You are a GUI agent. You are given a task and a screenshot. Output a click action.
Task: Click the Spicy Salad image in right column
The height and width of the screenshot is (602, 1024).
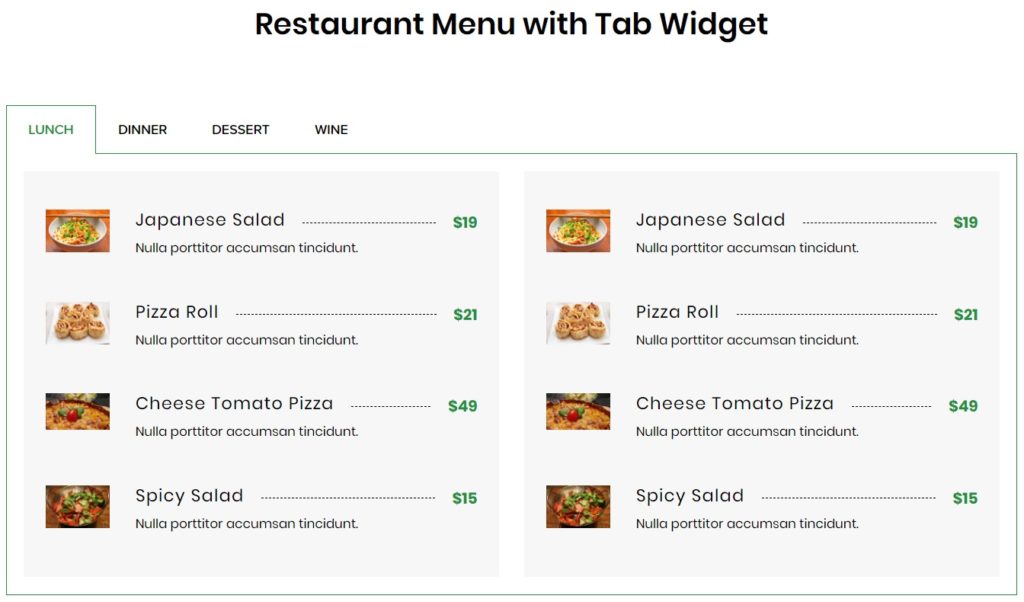click(x=578, y=505)
